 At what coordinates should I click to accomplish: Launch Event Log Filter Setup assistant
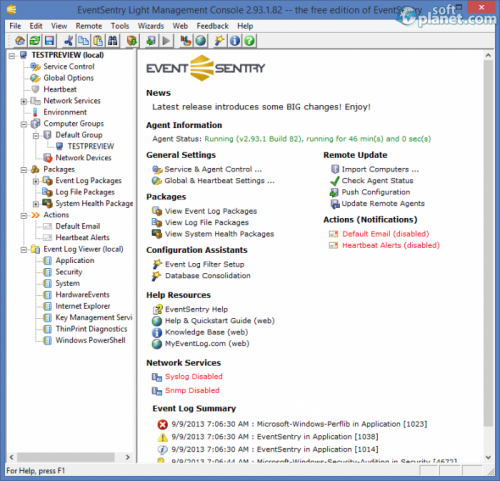(205, 264)
